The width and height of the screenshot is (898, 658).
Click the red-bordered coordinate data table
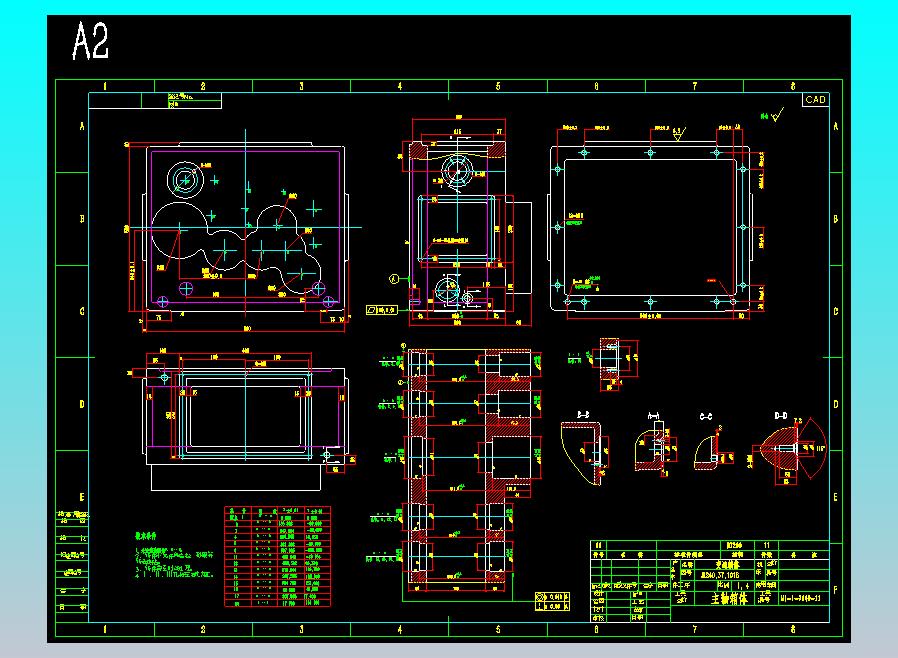coord(277,557)
